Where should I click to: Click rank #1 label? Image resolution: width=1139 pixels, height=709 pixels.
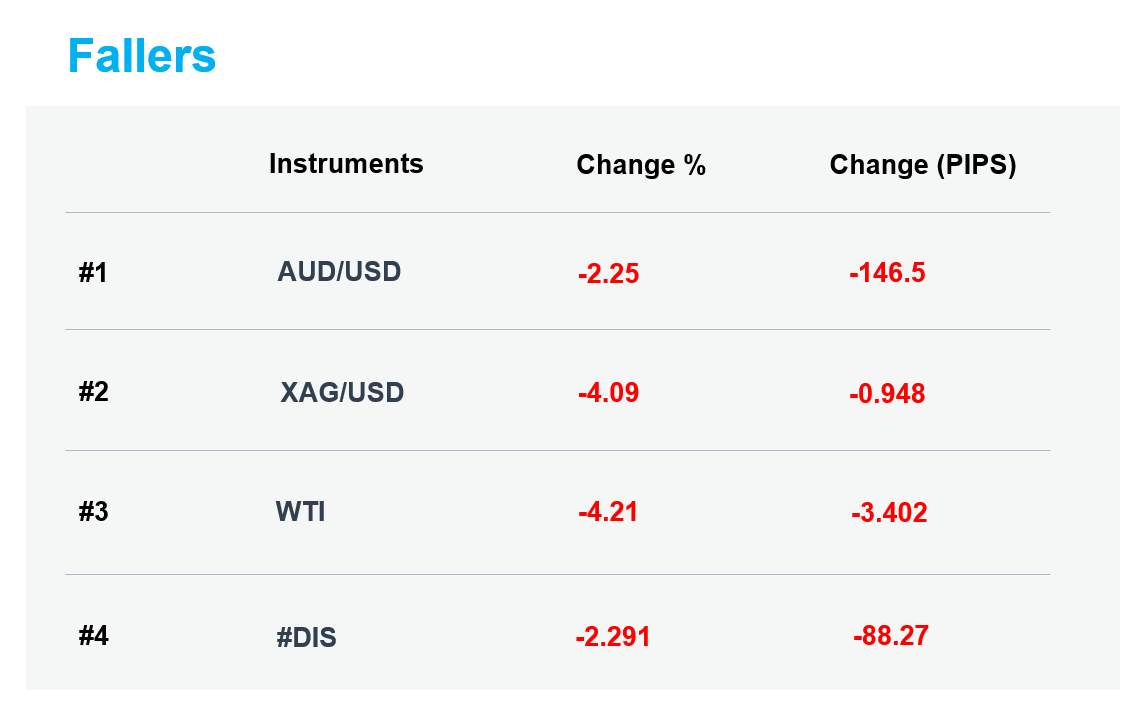click(x=93, y=272)
